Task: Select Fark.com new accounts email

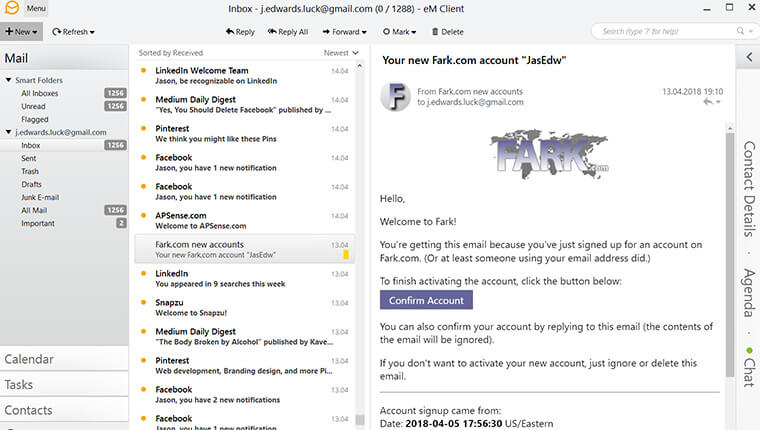Action: tap(245, 250)
